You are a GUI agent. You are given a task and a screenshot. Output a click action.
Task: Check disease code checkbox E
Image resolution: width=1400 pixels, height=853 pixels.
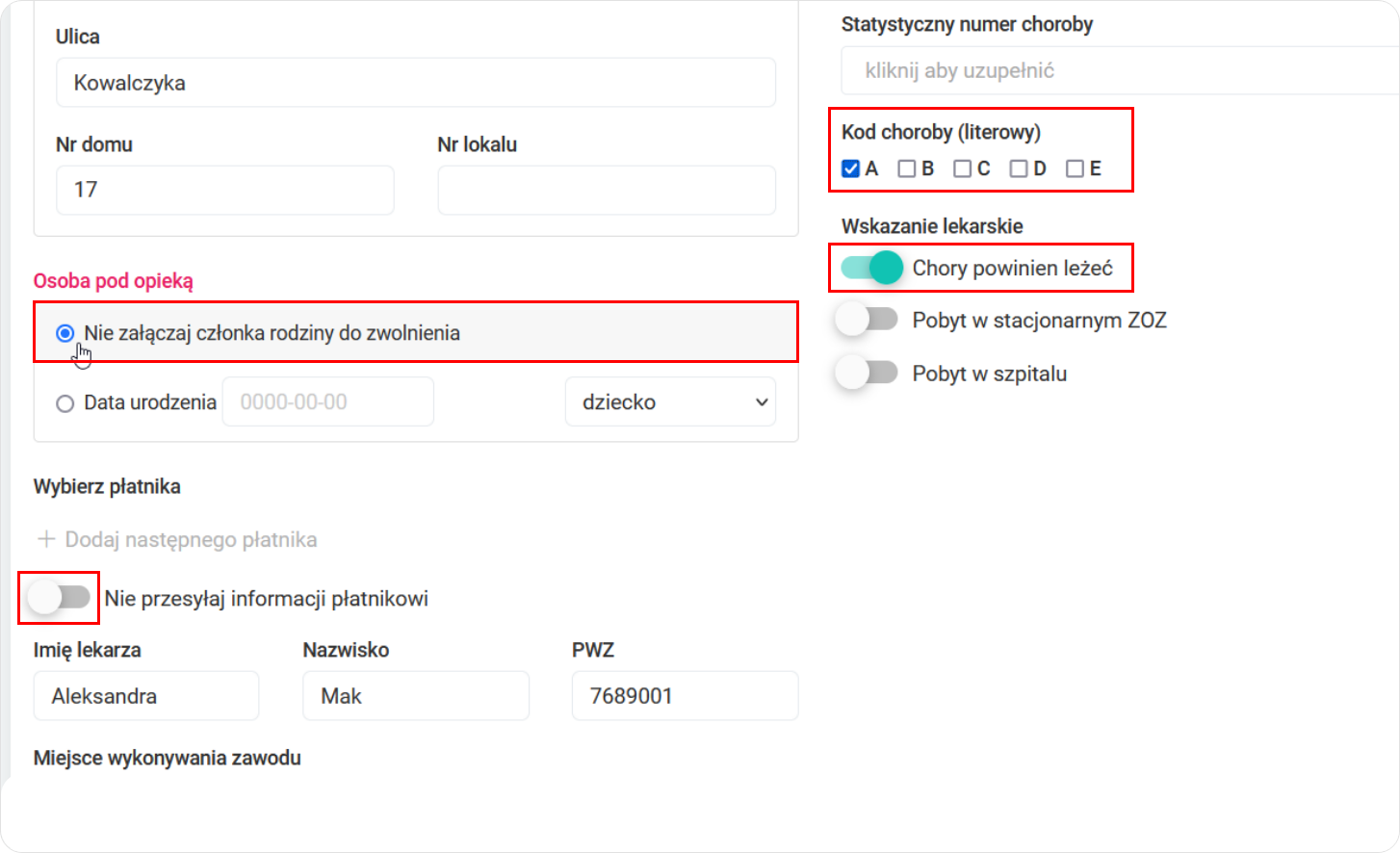coord(1075,168)
